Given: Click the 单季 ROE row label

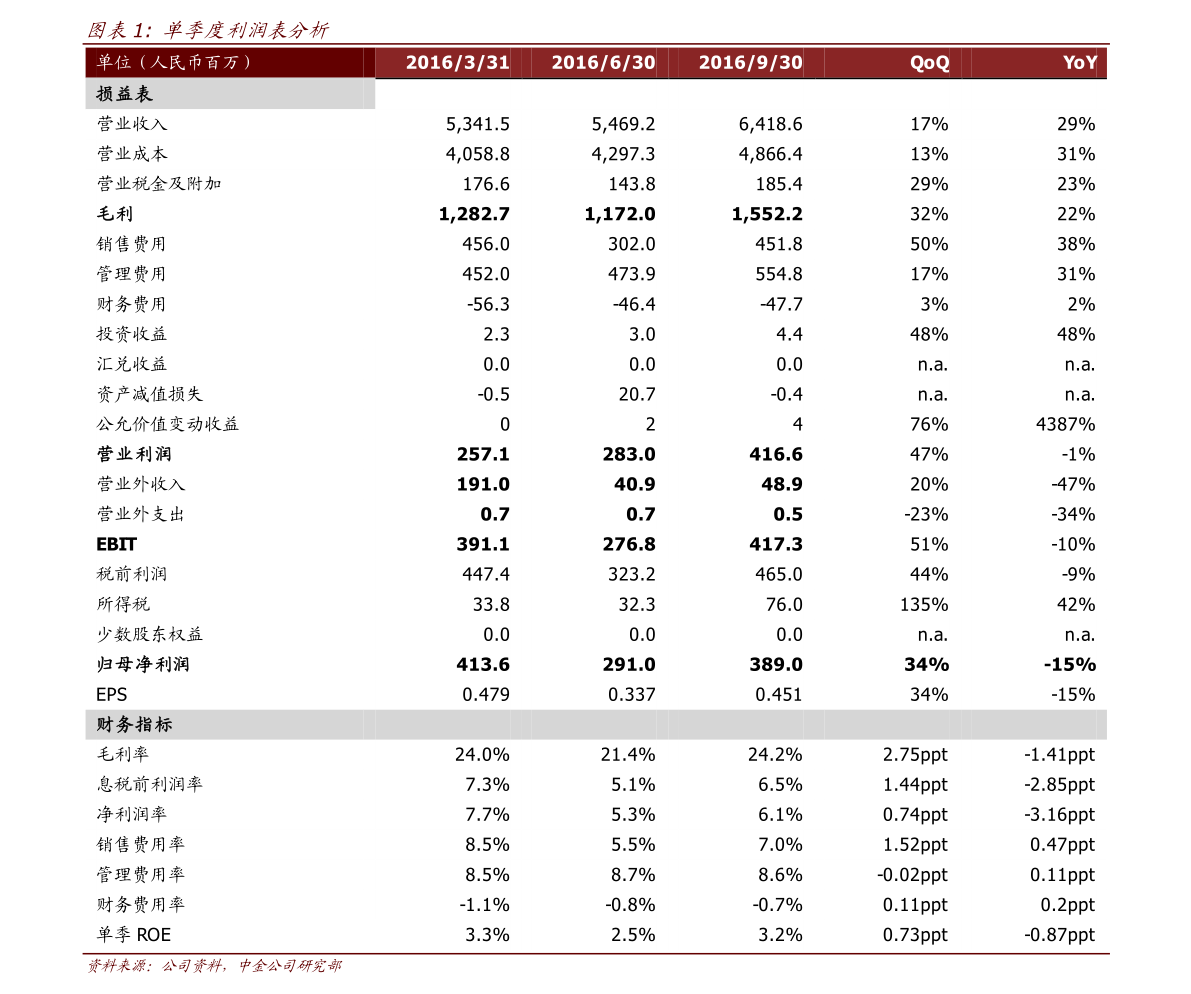Looking at the screenshot, I should coord(134,935).
